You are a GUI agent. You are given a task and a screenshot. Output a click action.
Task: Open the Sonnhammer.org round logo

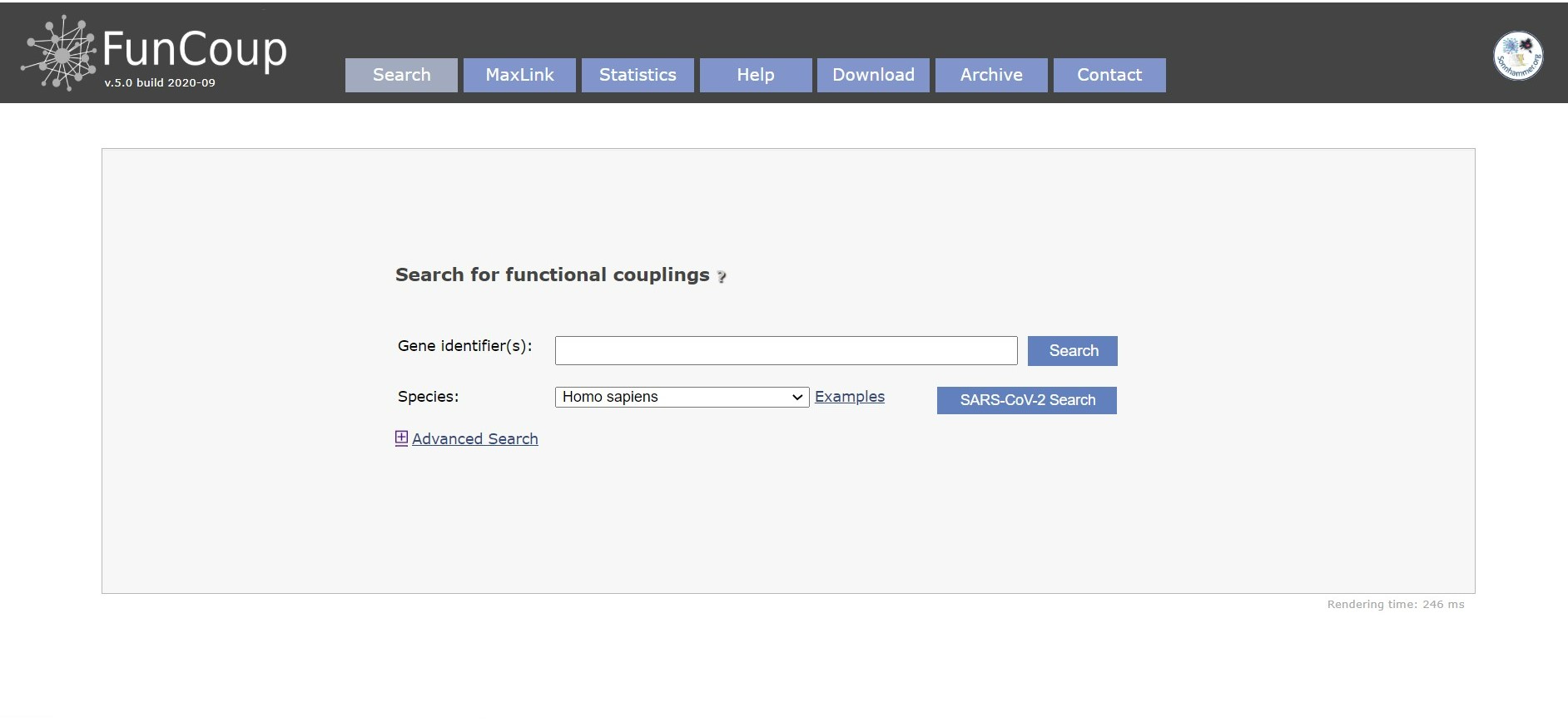[1518, 56]
